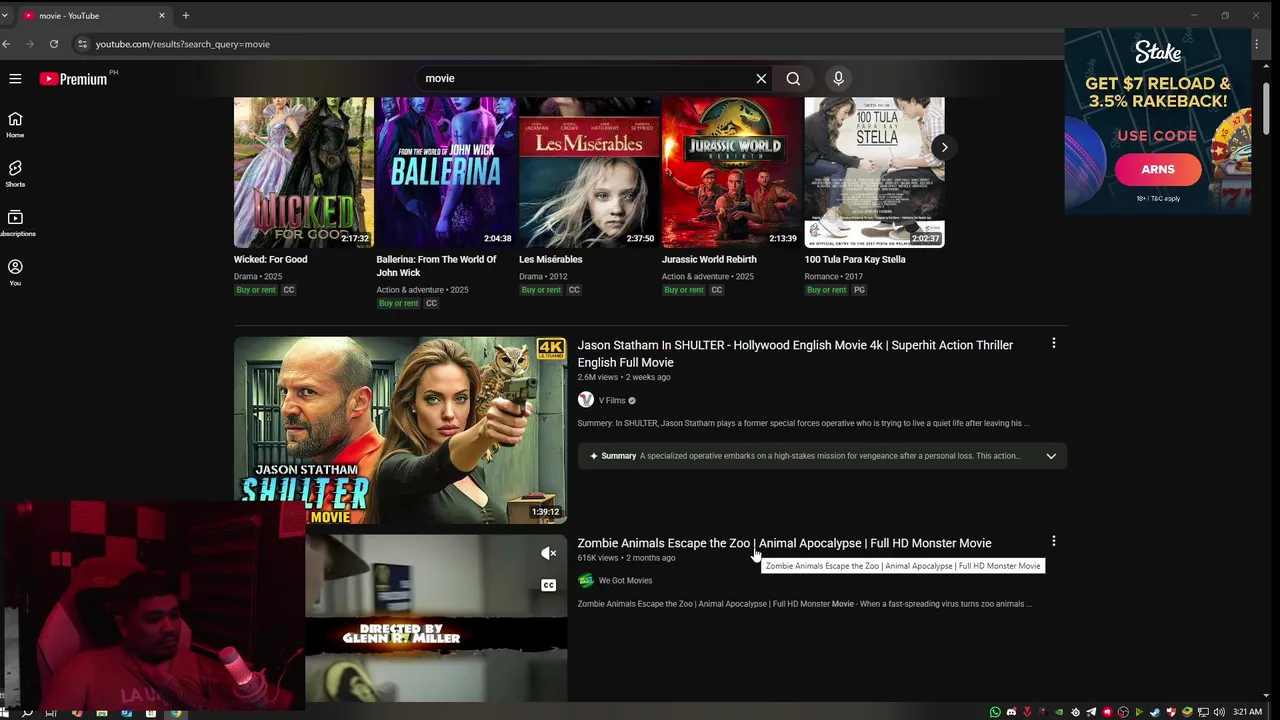1280x720 pixels.
Task: Open the Les Misérables poster
Action: coord(589,172)
